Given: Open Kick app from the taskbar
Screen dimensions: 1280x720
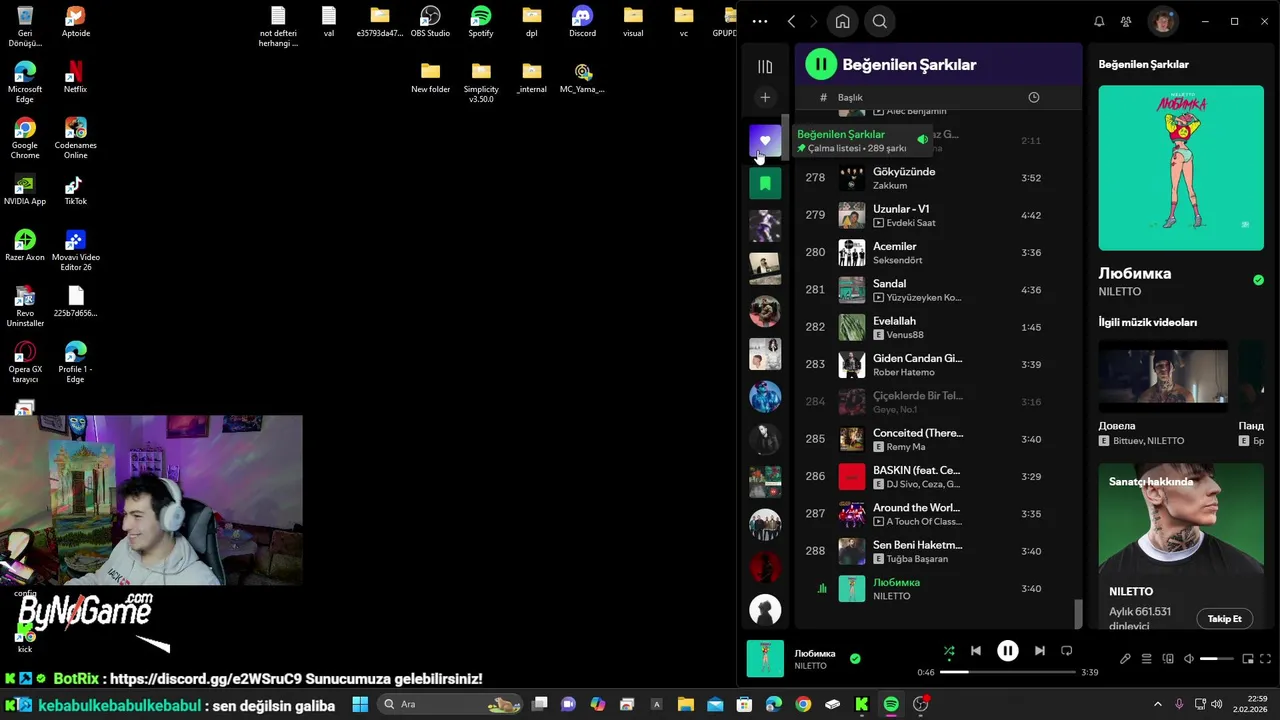Looking at the screenshot, I should [x=861, y=704].
